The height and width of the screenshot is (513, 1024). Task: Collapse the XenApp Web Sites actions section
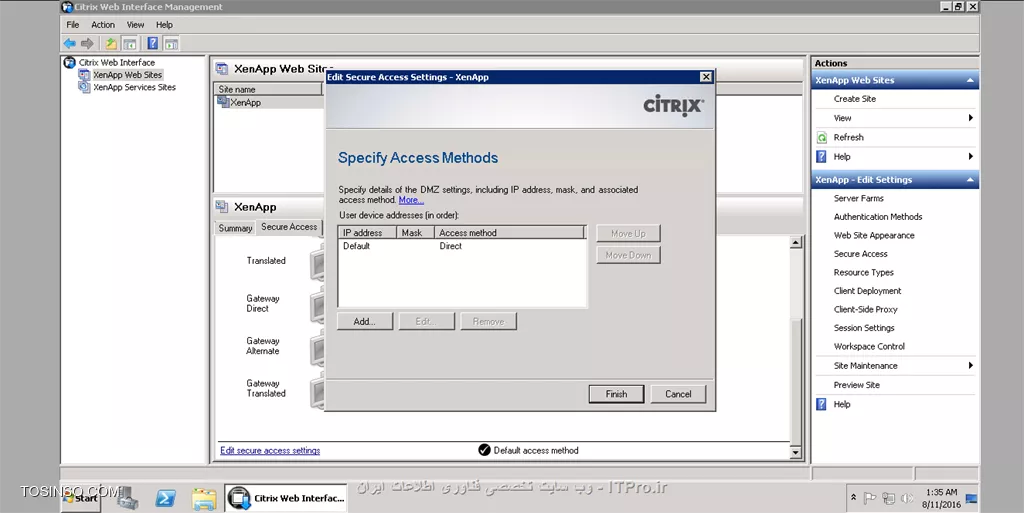click(970, 80)
